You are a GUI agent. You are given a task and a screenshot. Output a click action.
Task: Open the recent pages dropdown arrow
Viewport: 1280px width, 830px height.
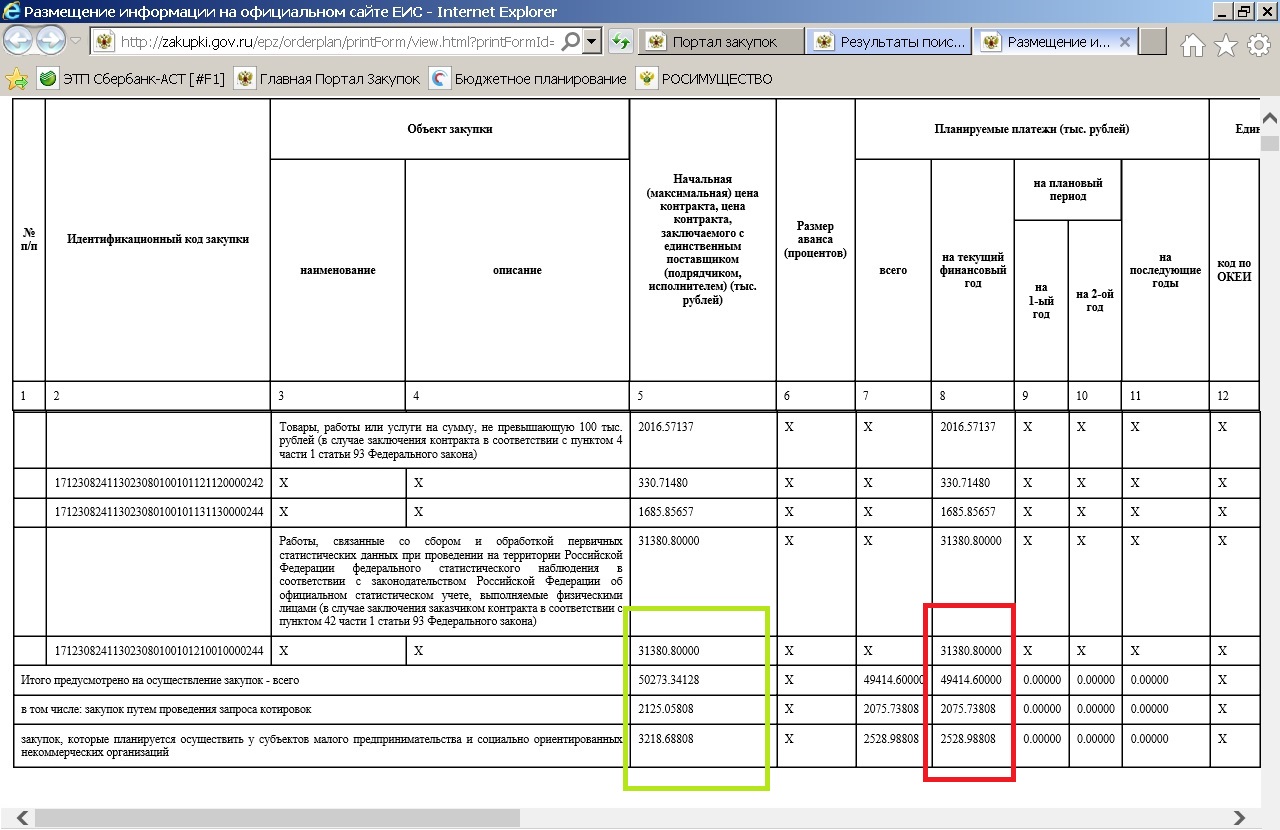coord(76,41)
